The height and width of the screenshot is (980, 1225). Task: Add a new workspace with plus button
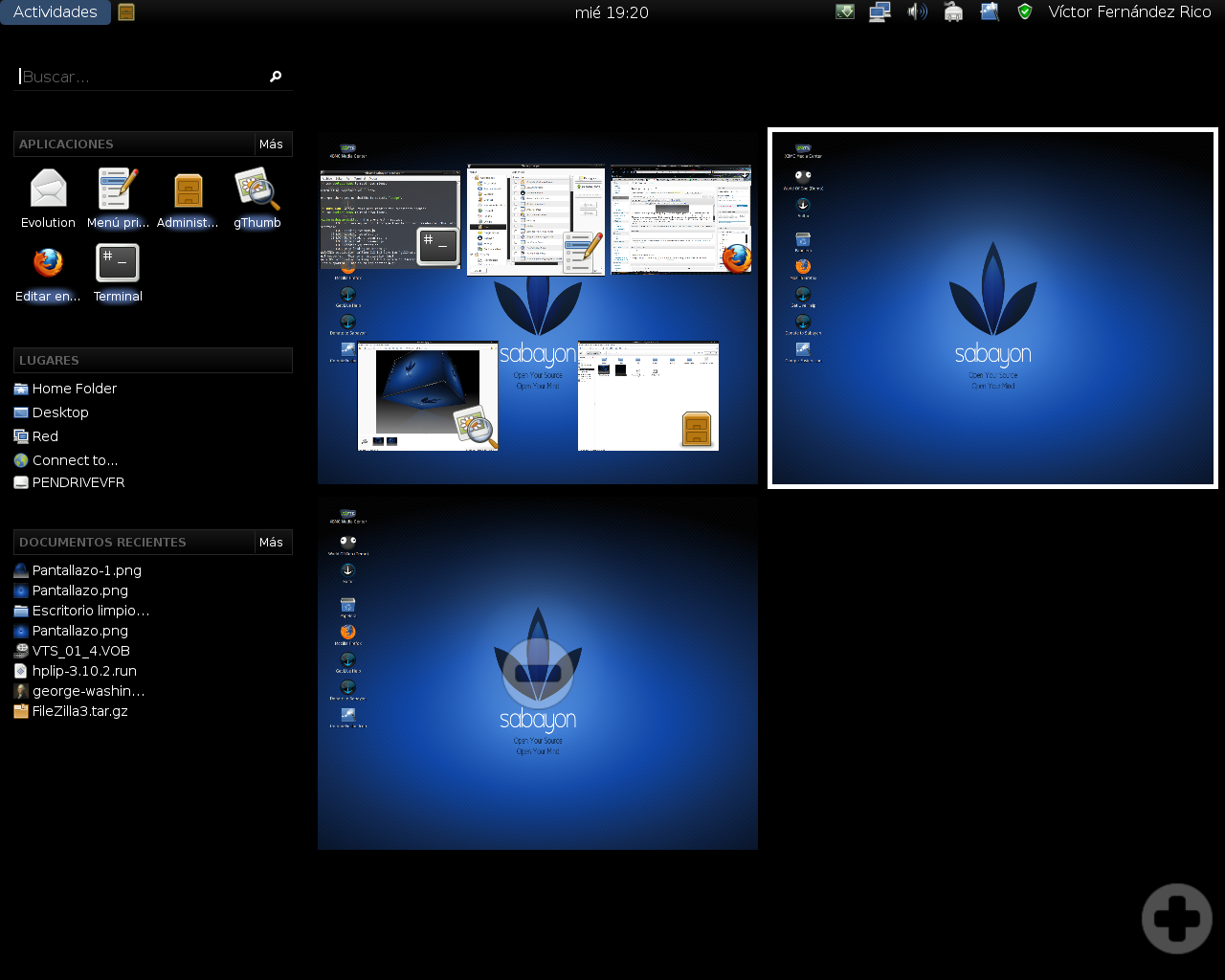[x=1177, y=919]
